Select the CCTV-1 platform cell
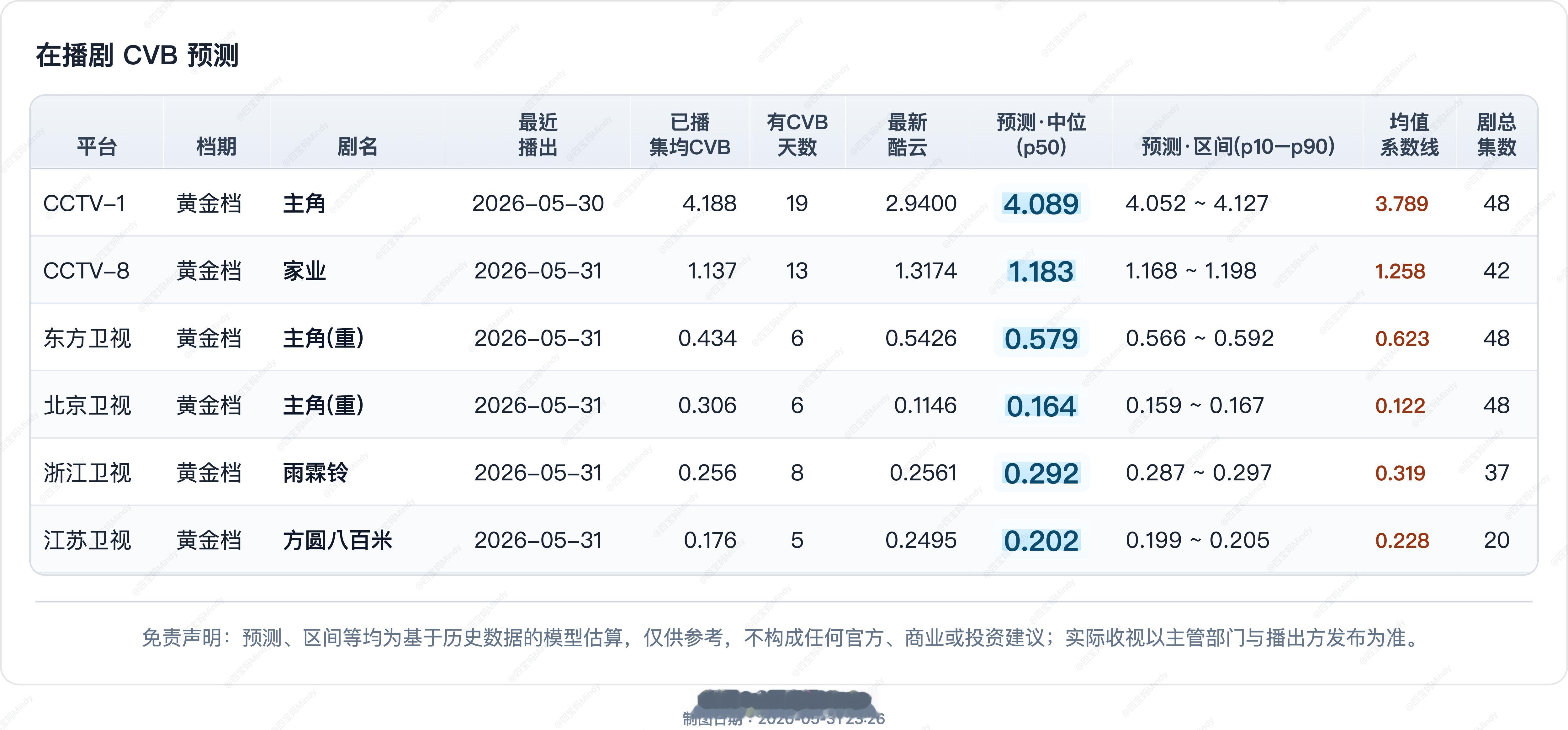The image size is (1568, 730). (84, 204)
